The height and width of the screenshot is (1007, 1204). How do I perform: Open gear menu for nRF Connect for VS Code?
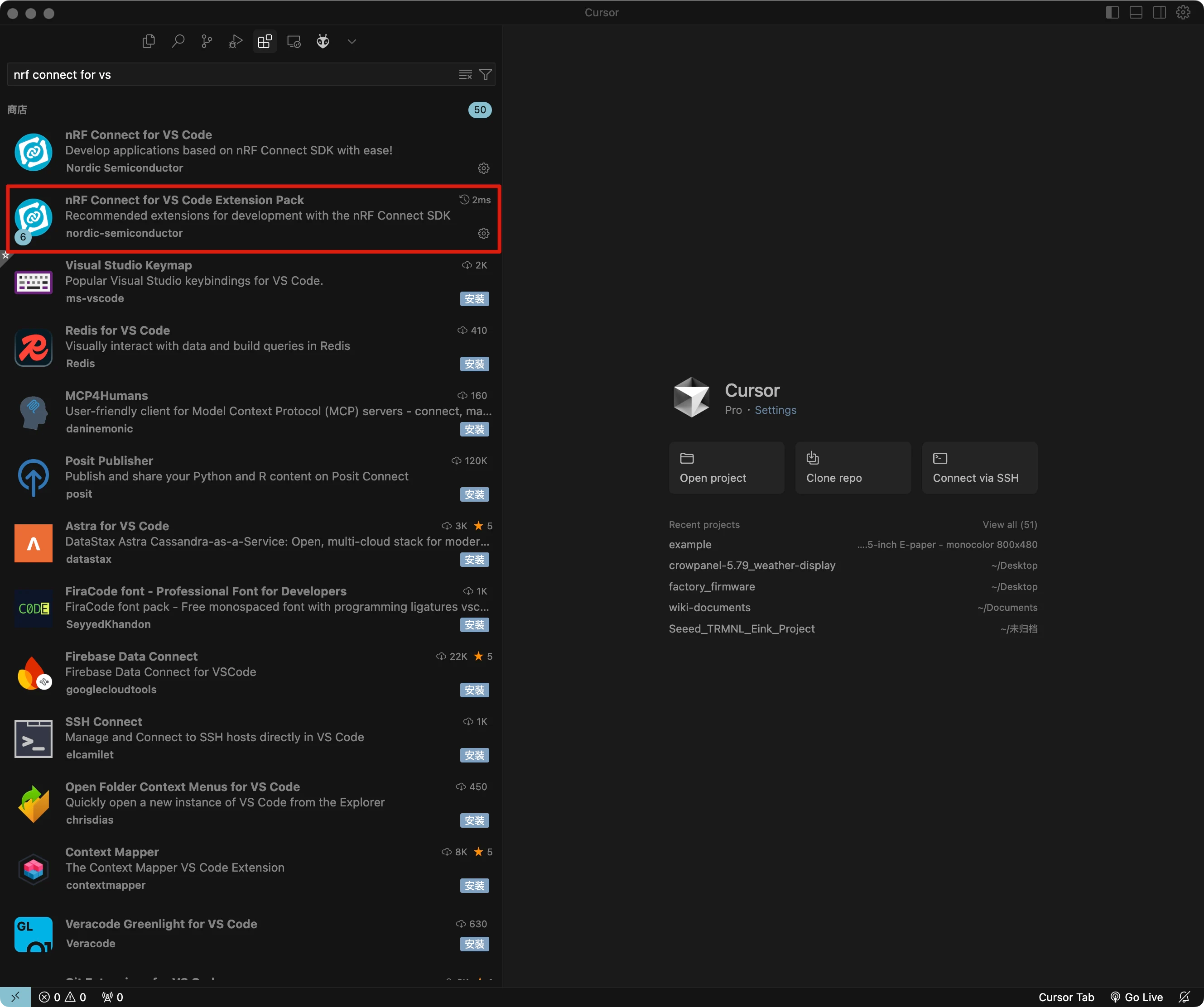(483, 168)
